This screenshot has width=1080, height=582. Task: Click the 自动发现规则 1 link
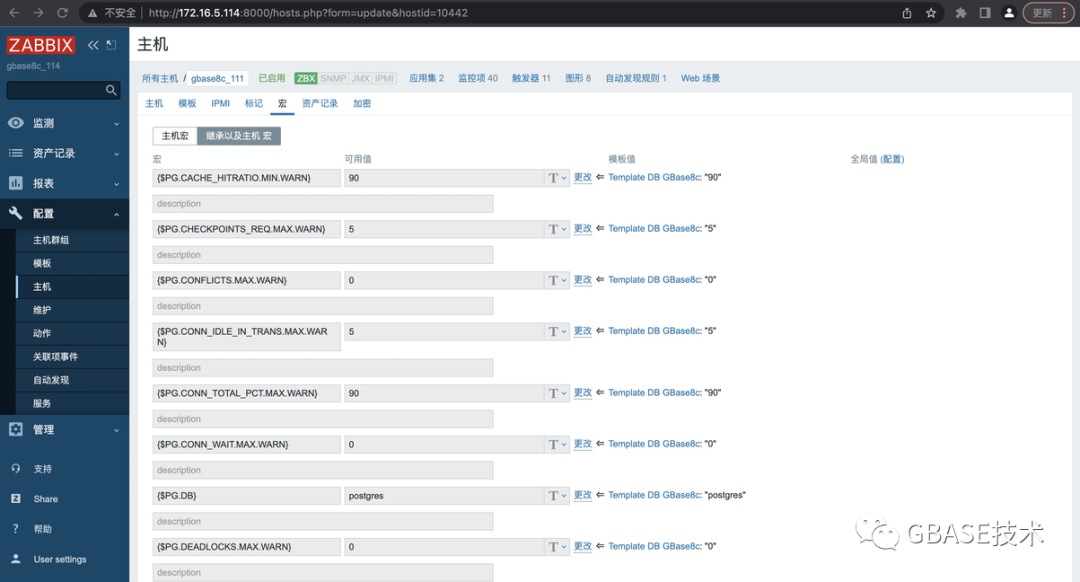coord(636,79)
